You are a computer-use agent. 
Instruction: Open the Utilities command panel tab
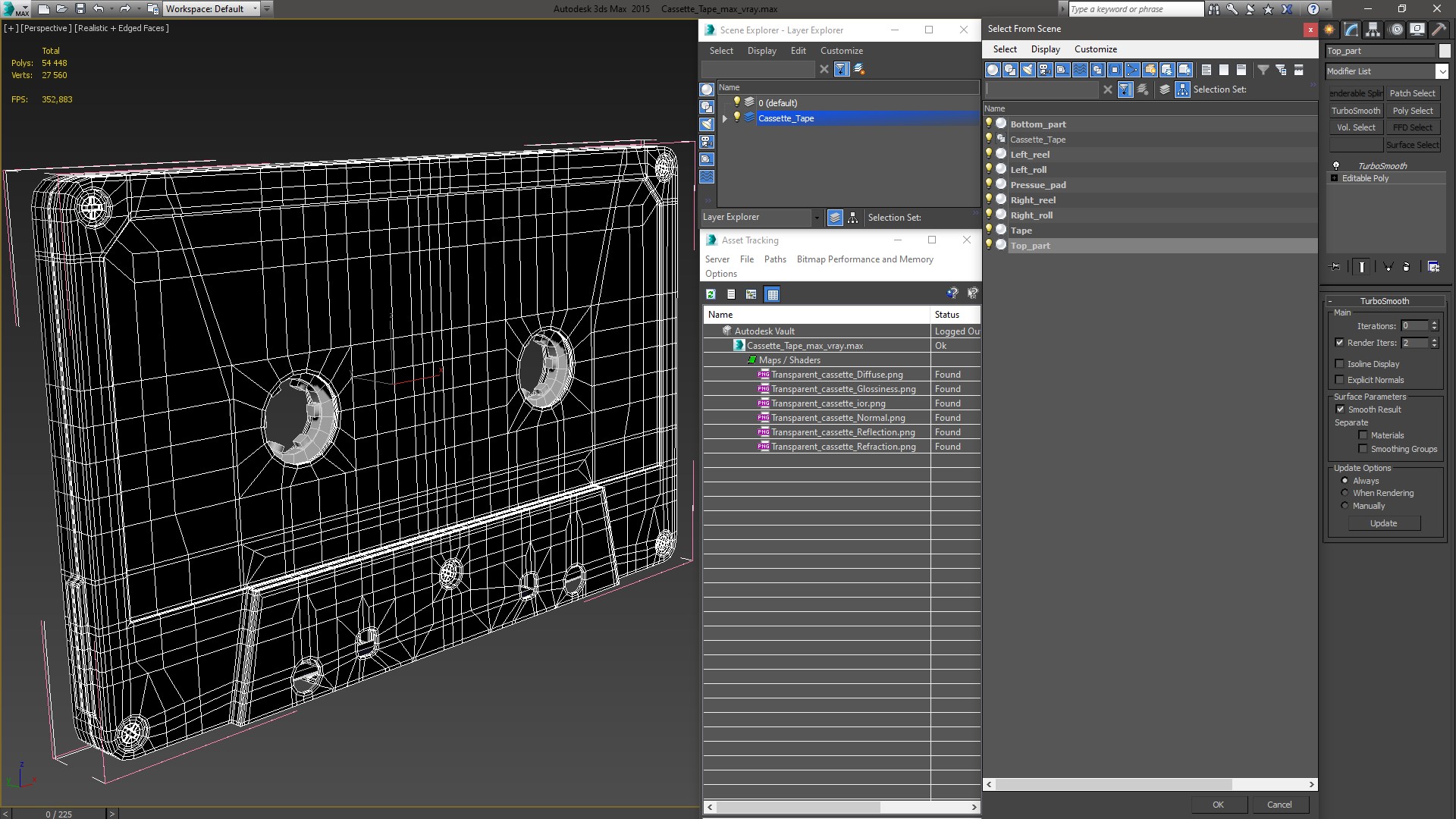(x=1439, y=30)
